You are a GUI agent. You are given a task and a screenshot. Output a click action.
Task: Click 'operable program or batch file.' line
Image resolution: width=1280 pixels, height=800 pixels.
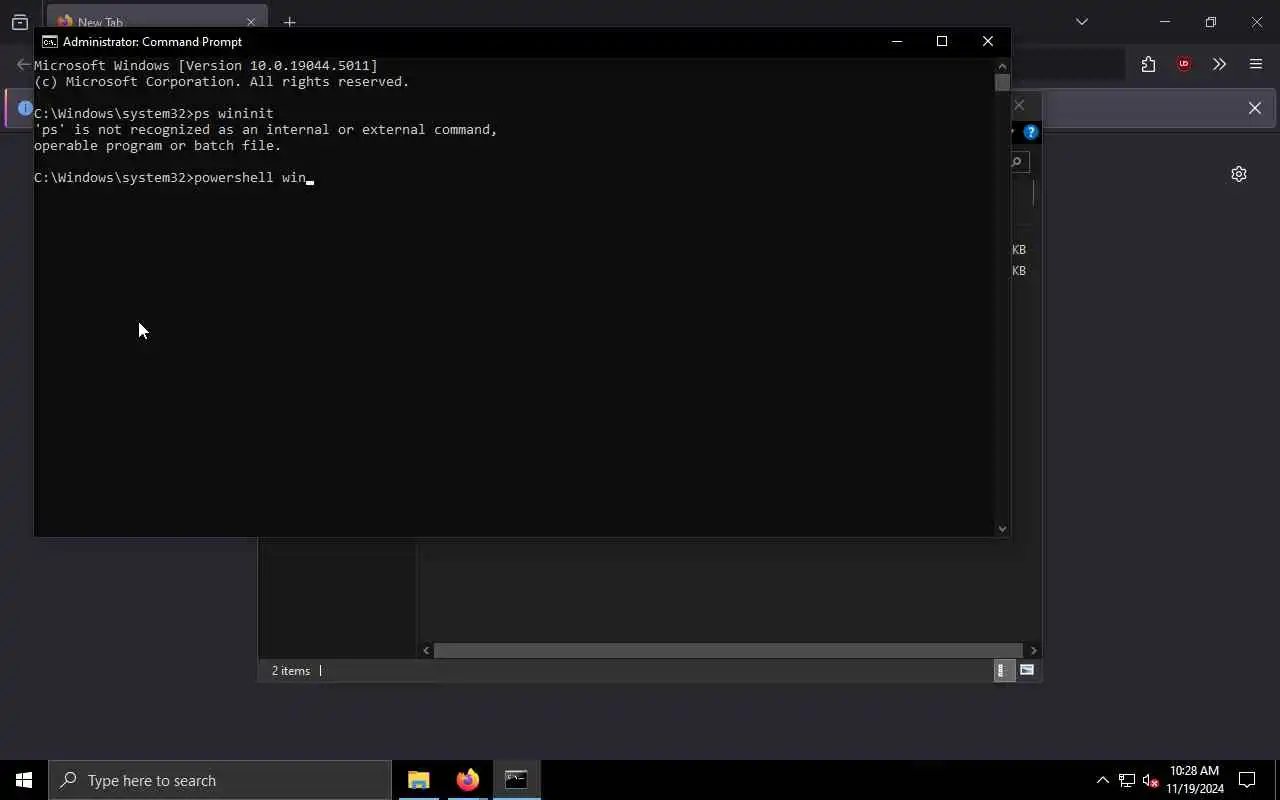click(158, 145)
